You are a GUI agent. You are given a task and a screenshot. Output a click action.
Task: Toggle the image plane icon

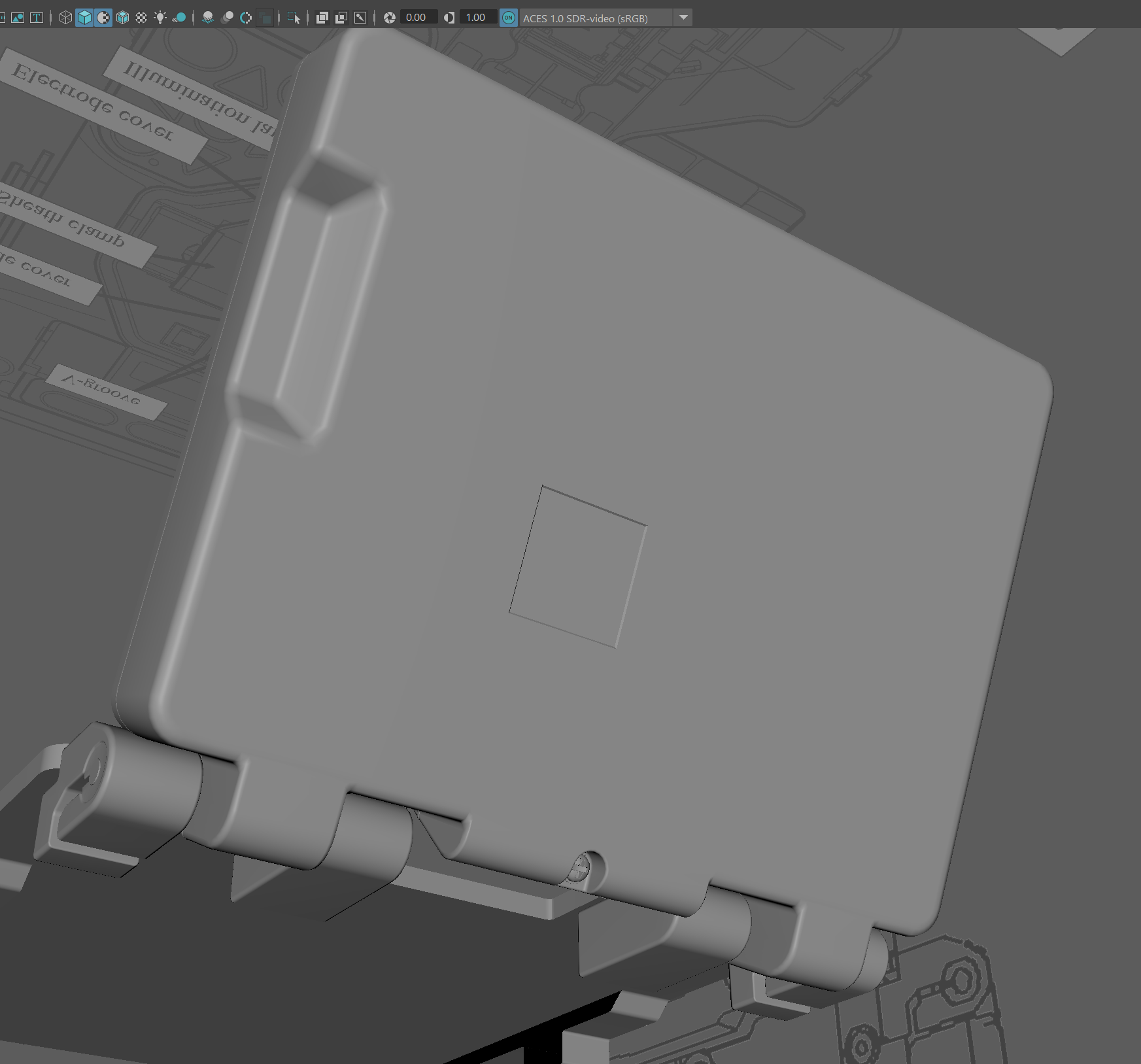[x=18, y=18]
